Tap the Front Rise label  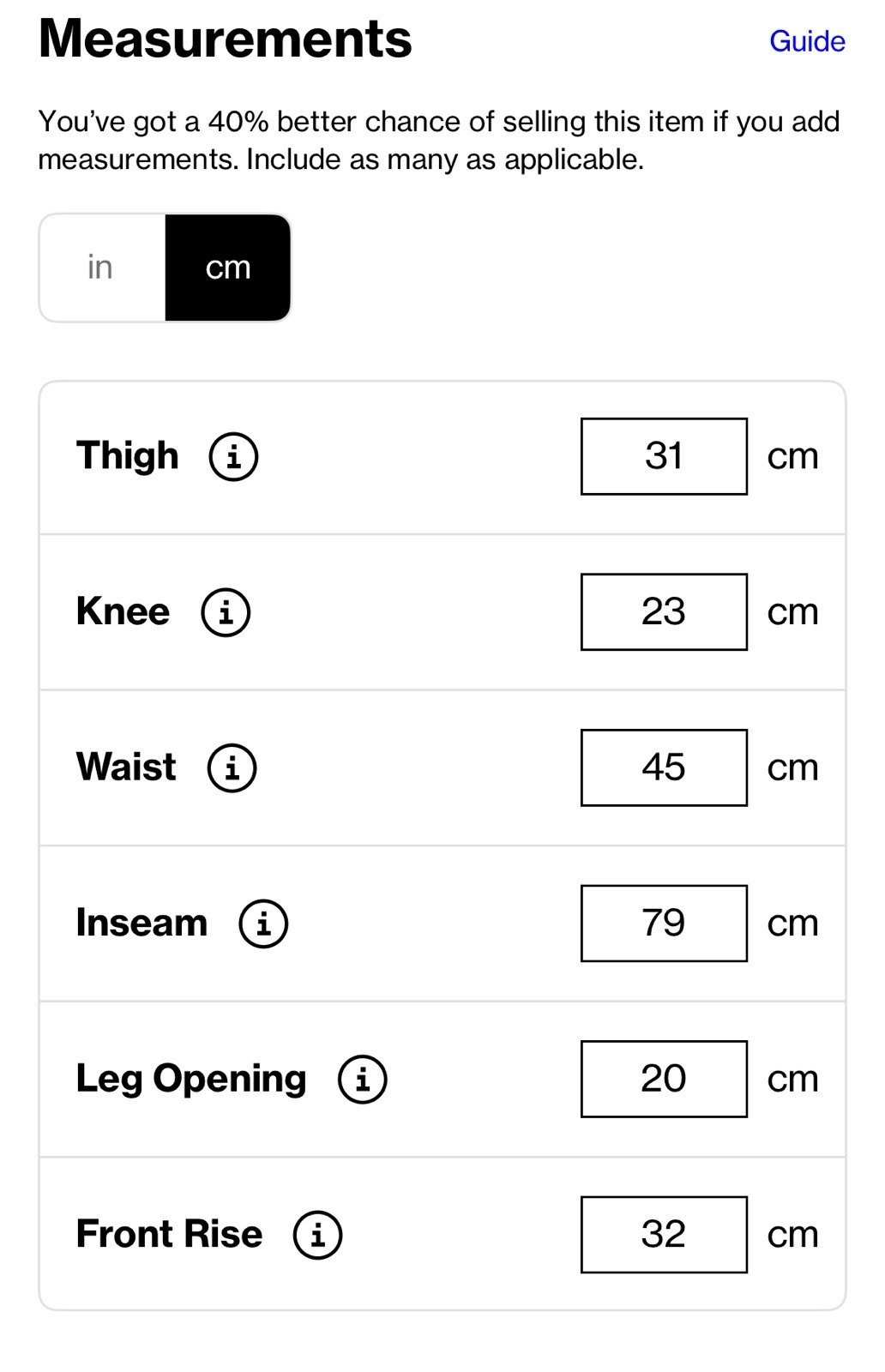coord(170,1234)
